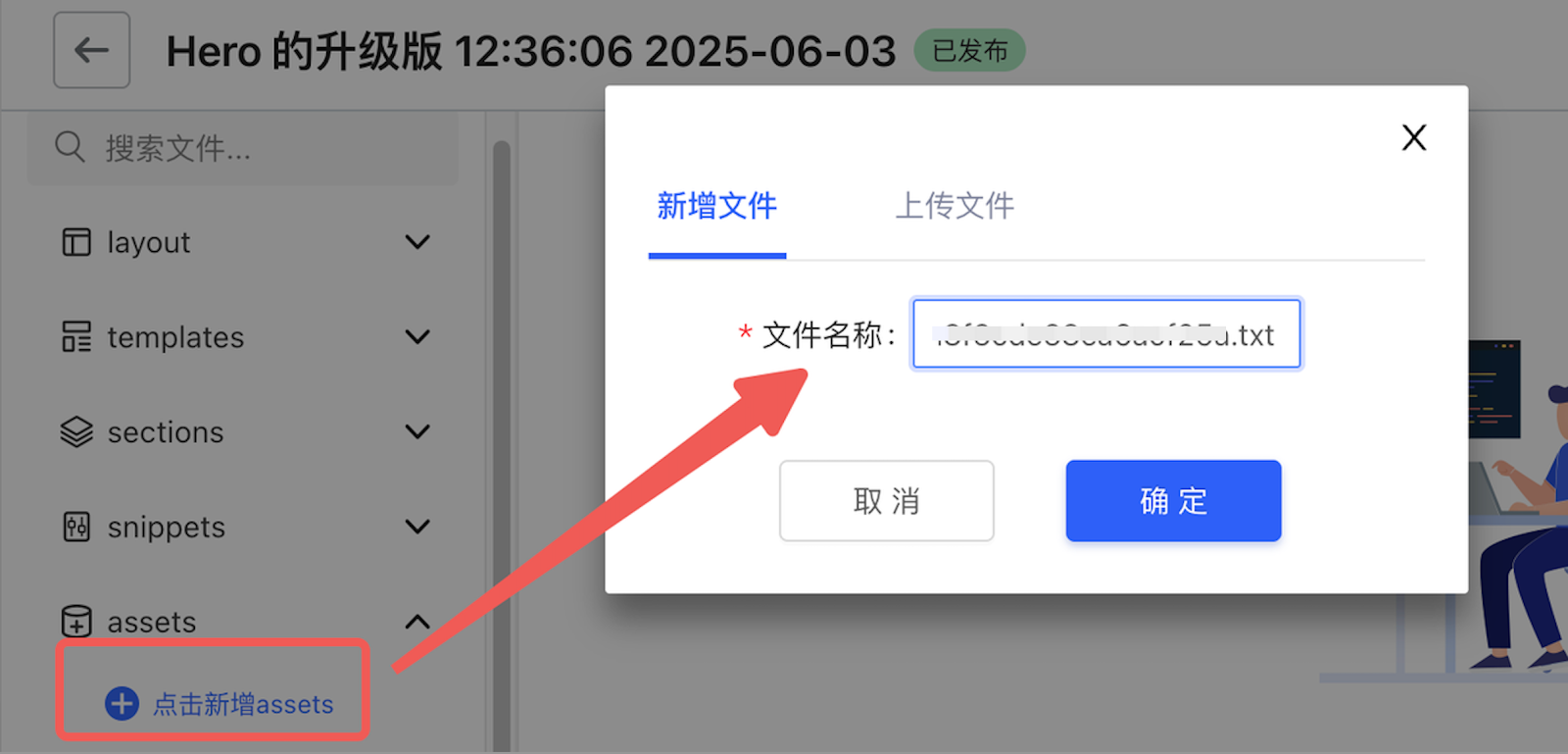Click the snippets icon in sidebar
This screenshot has height=754, width=1568.
click(76, 527)
